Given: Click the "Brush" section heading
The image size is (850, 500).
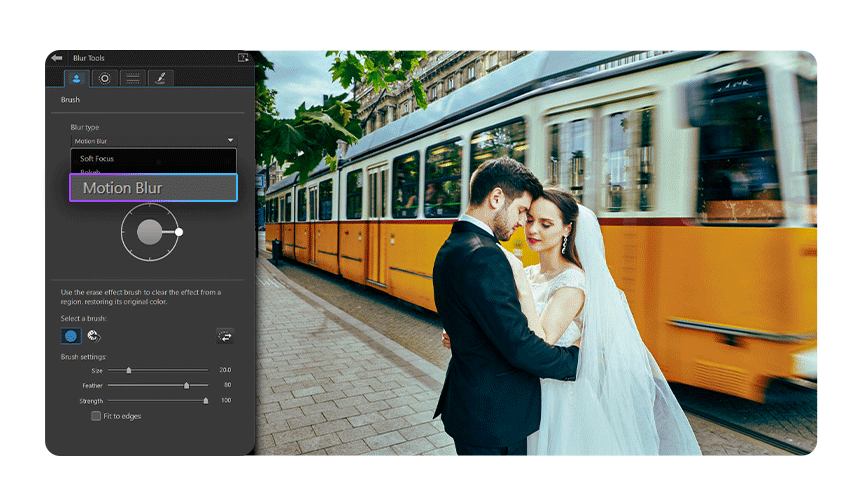Looking at the screenshot, I should [70, 100].
